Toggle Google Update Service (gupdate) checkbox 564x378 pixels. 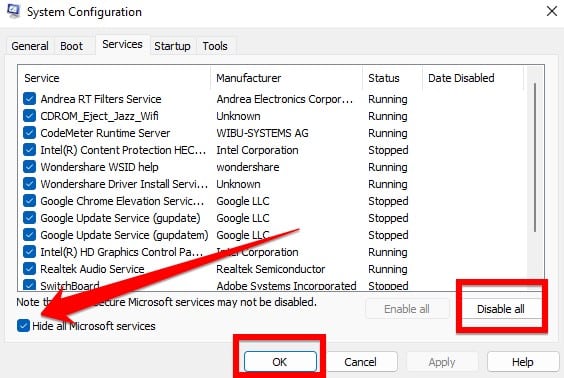(x=29, y=218)
